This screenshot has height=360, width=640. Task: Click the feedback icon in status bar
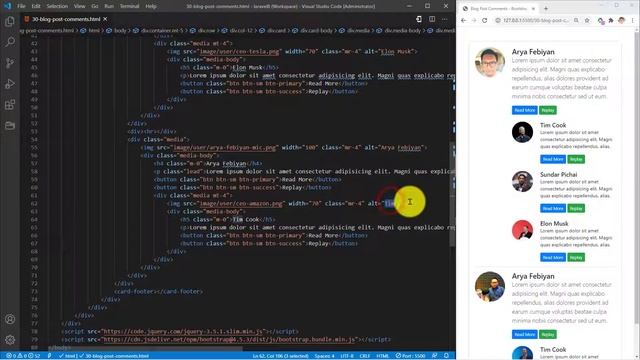tap(434, 356)
